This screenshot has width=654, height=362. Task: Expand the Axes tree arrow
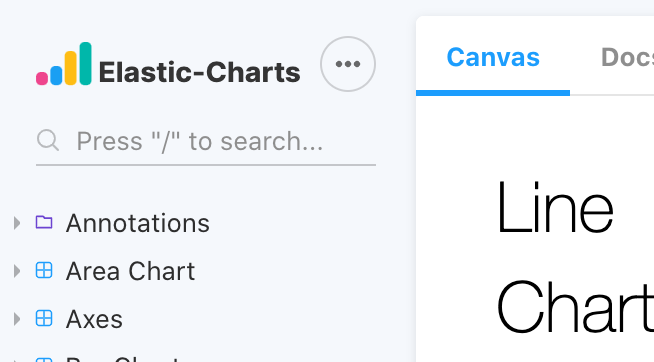click(17, 319)
